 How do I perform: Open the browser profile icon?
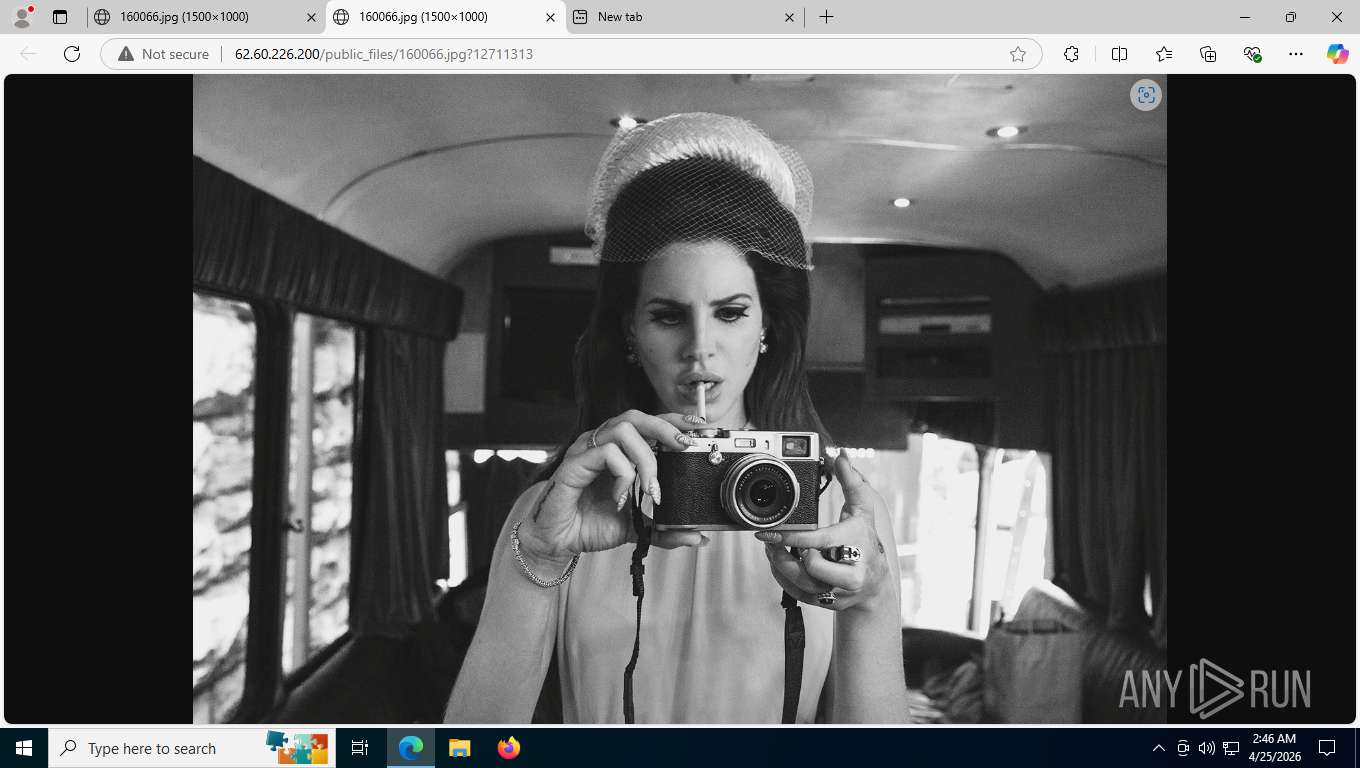(x=22, y=17)
